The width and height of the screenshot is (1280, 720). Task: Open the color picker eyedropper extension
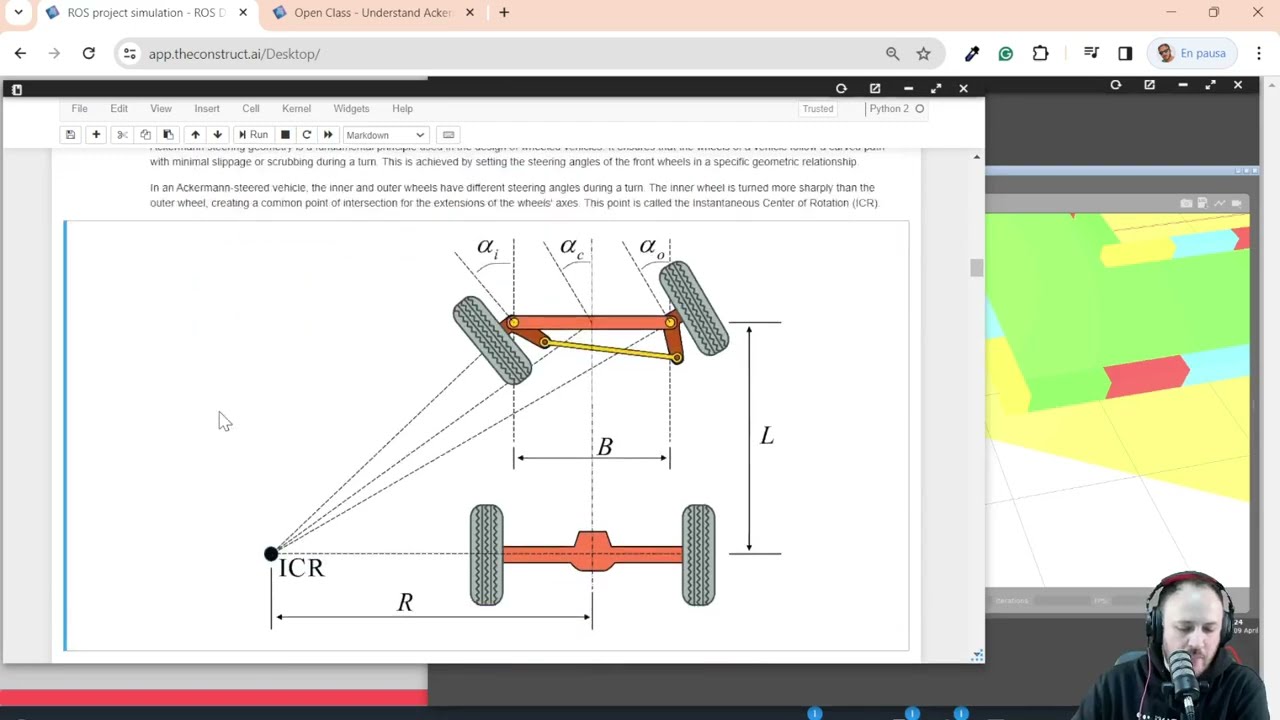(x=972, y=53)
